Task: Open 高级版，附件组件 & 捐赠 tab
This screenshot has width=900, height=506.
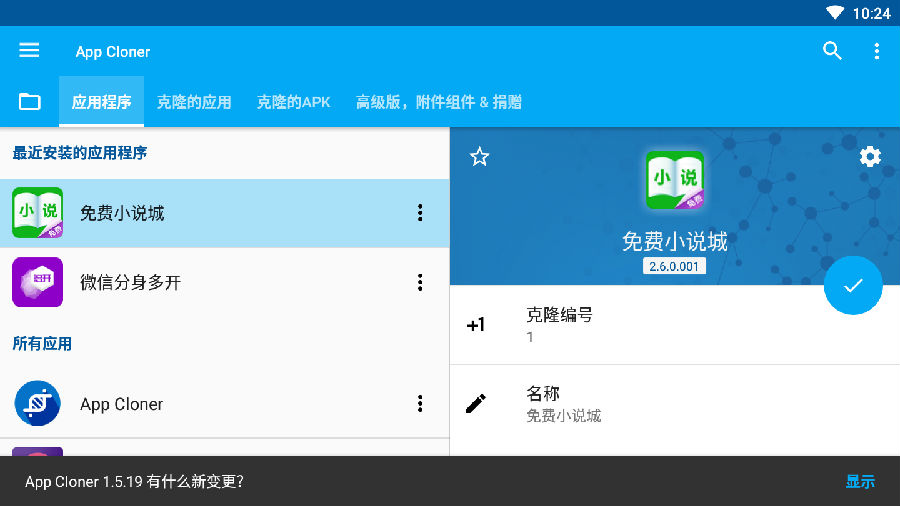Action: coord(439,102)
